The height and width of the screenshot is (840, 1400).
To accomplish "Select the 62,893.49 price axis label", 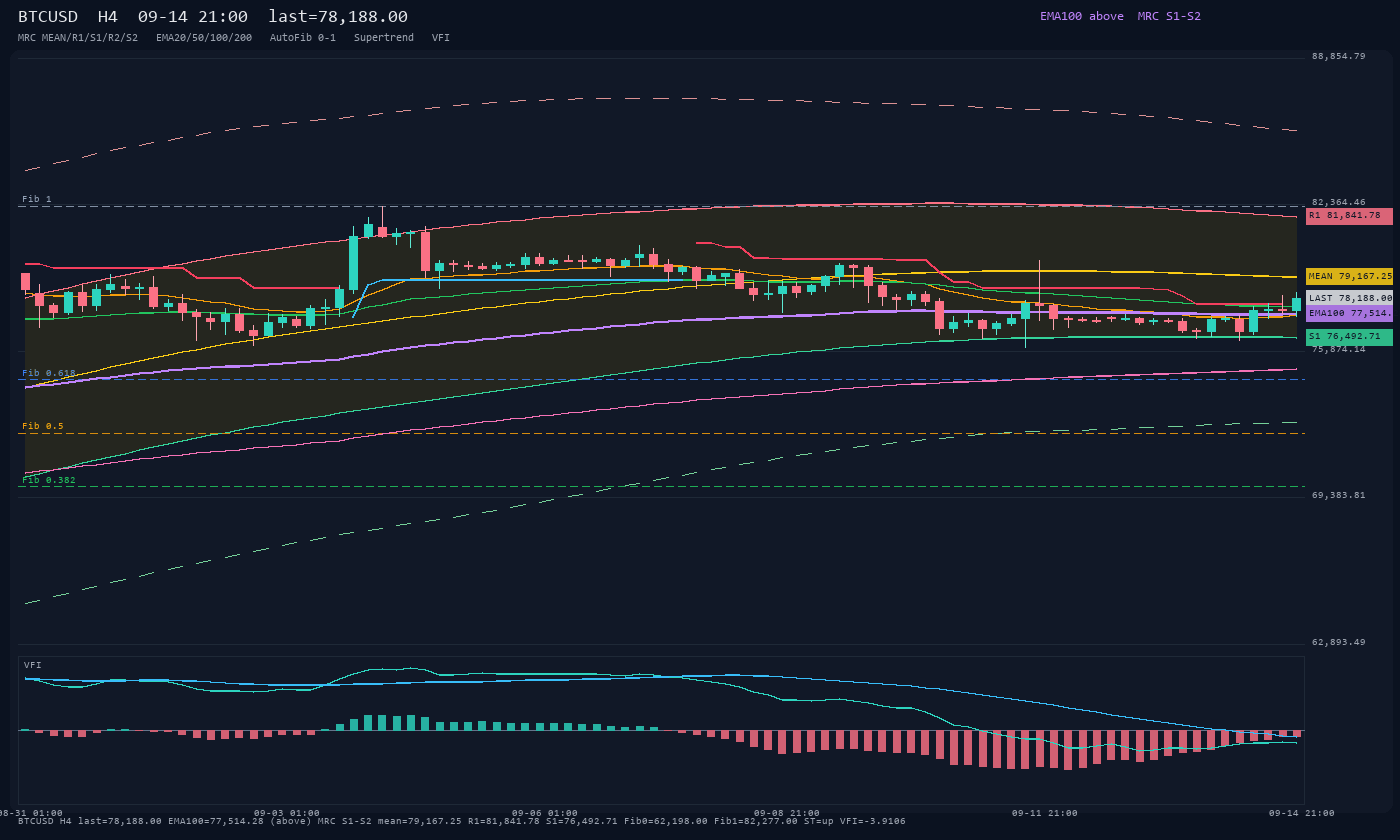I will tap(1338, 642).
